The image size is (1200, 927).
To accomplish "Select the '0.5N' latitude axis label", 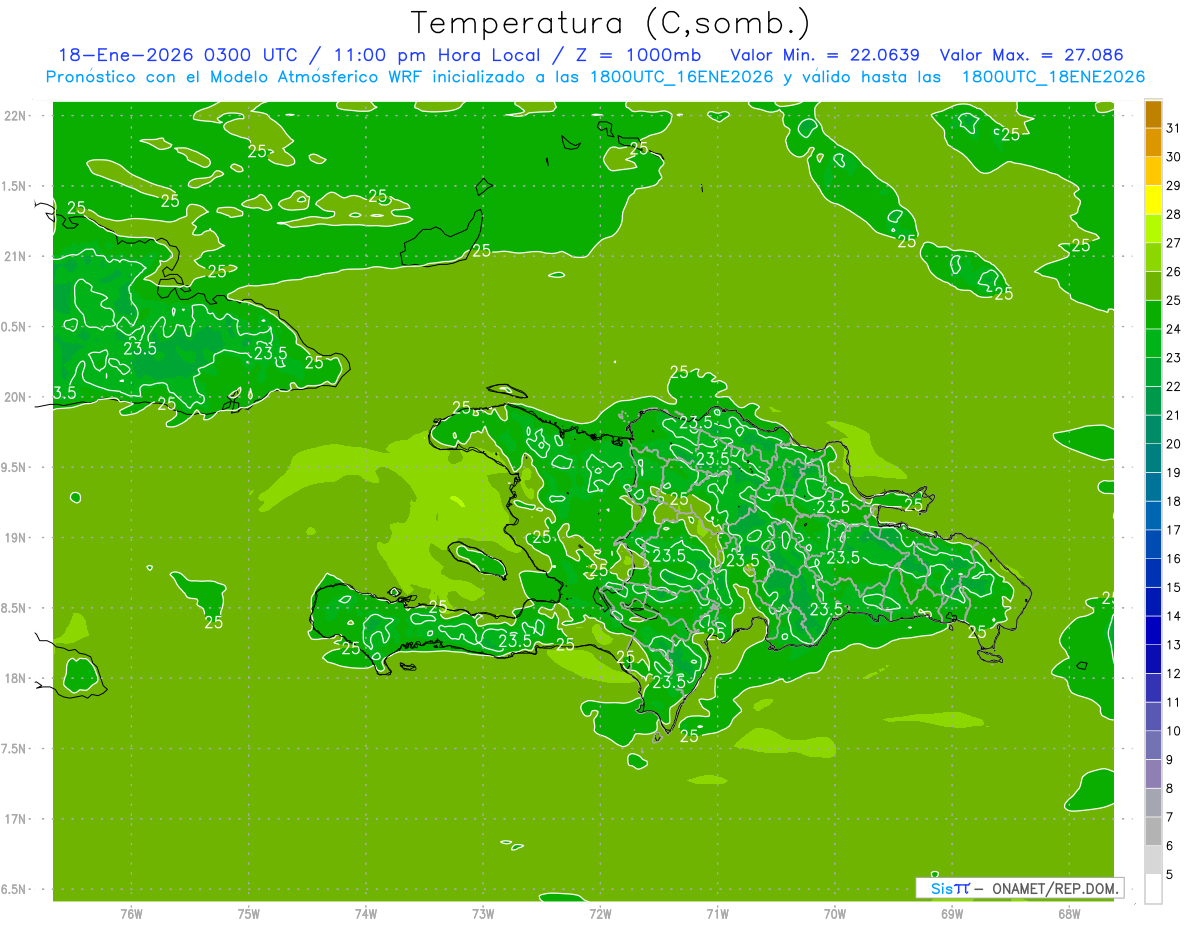I will [x=15, y=327].
